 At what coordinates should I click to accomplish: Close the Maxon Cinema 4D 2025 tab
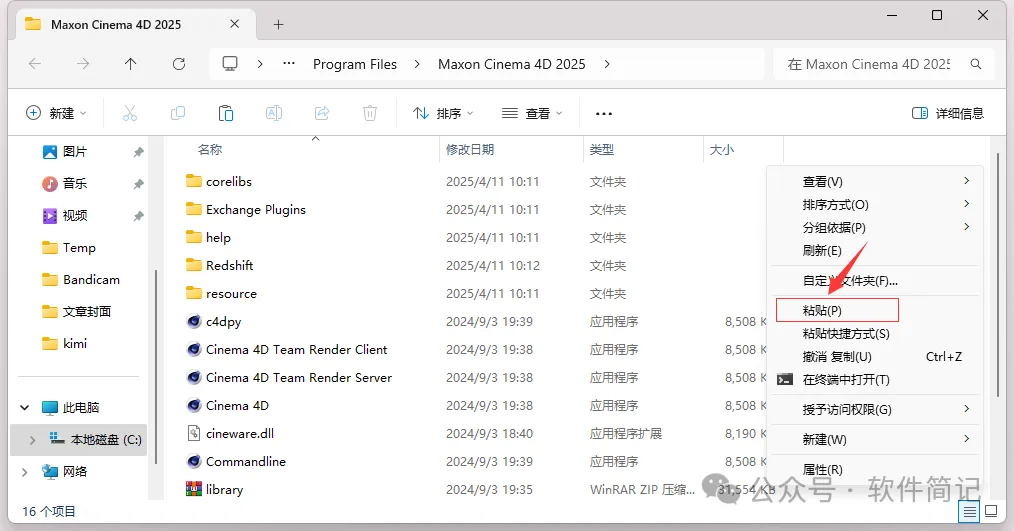click(x=235, y=24)
